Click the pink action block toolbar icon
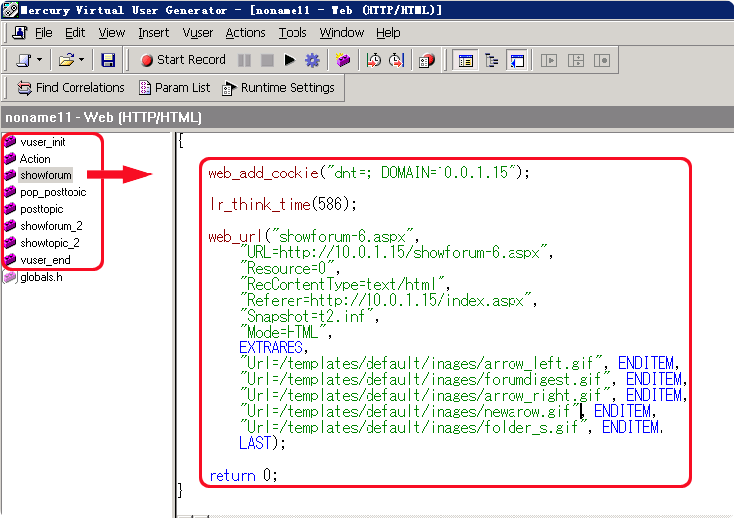734x518 pixels. point(343,60)
